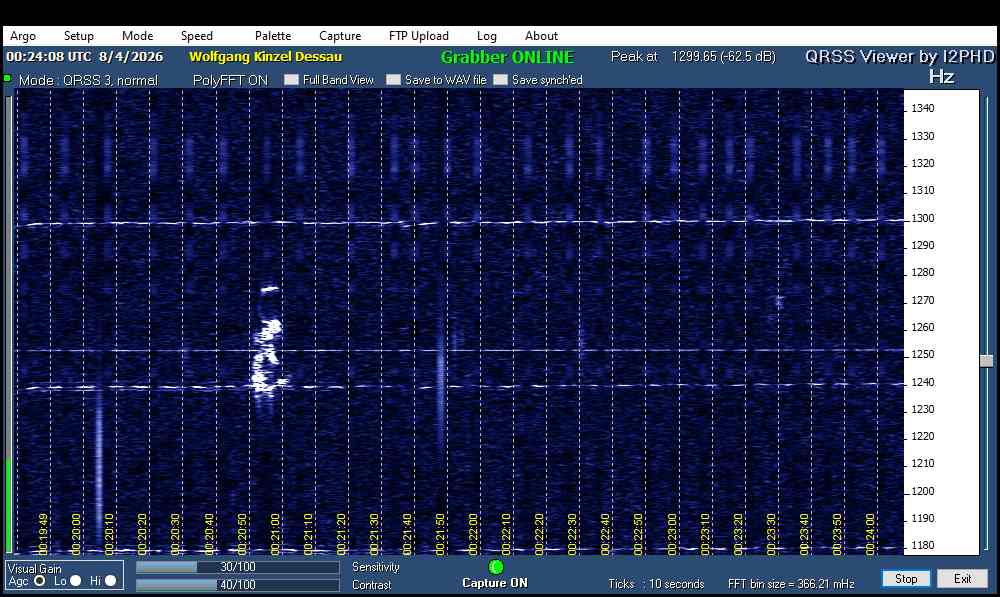1000x597 pixels.
Task: Select the Hi visual gain radio button
Action: 110,580
